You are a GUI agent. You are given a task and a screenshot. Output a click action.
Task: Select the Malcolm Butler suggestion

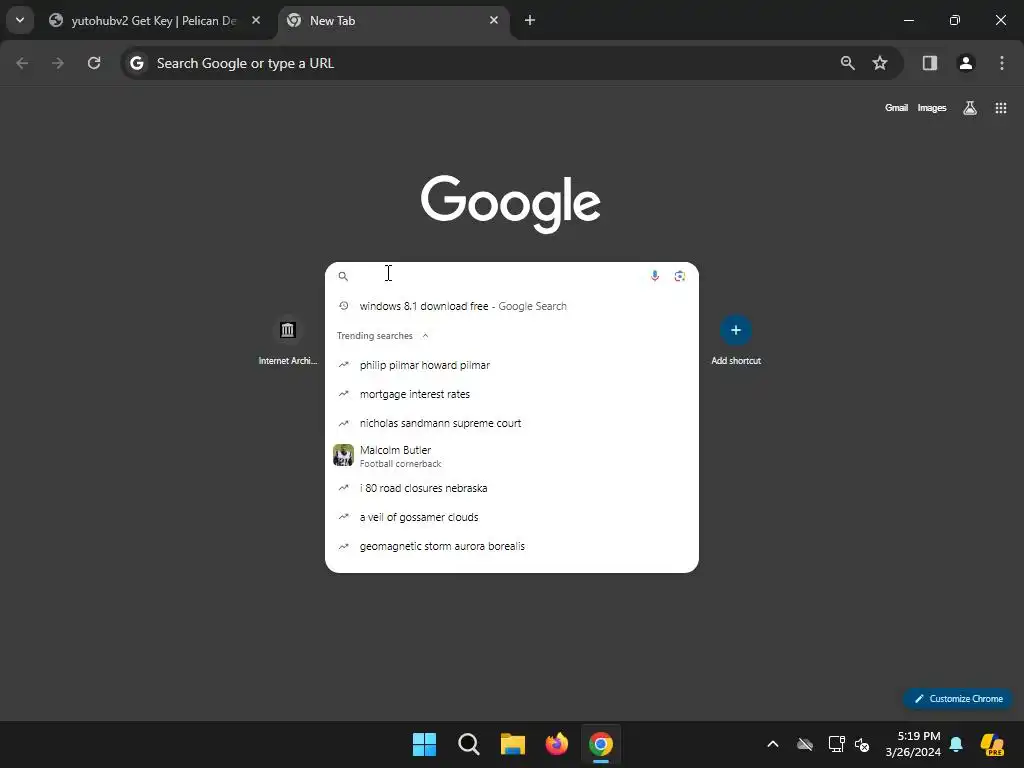[x=512, y=456]
